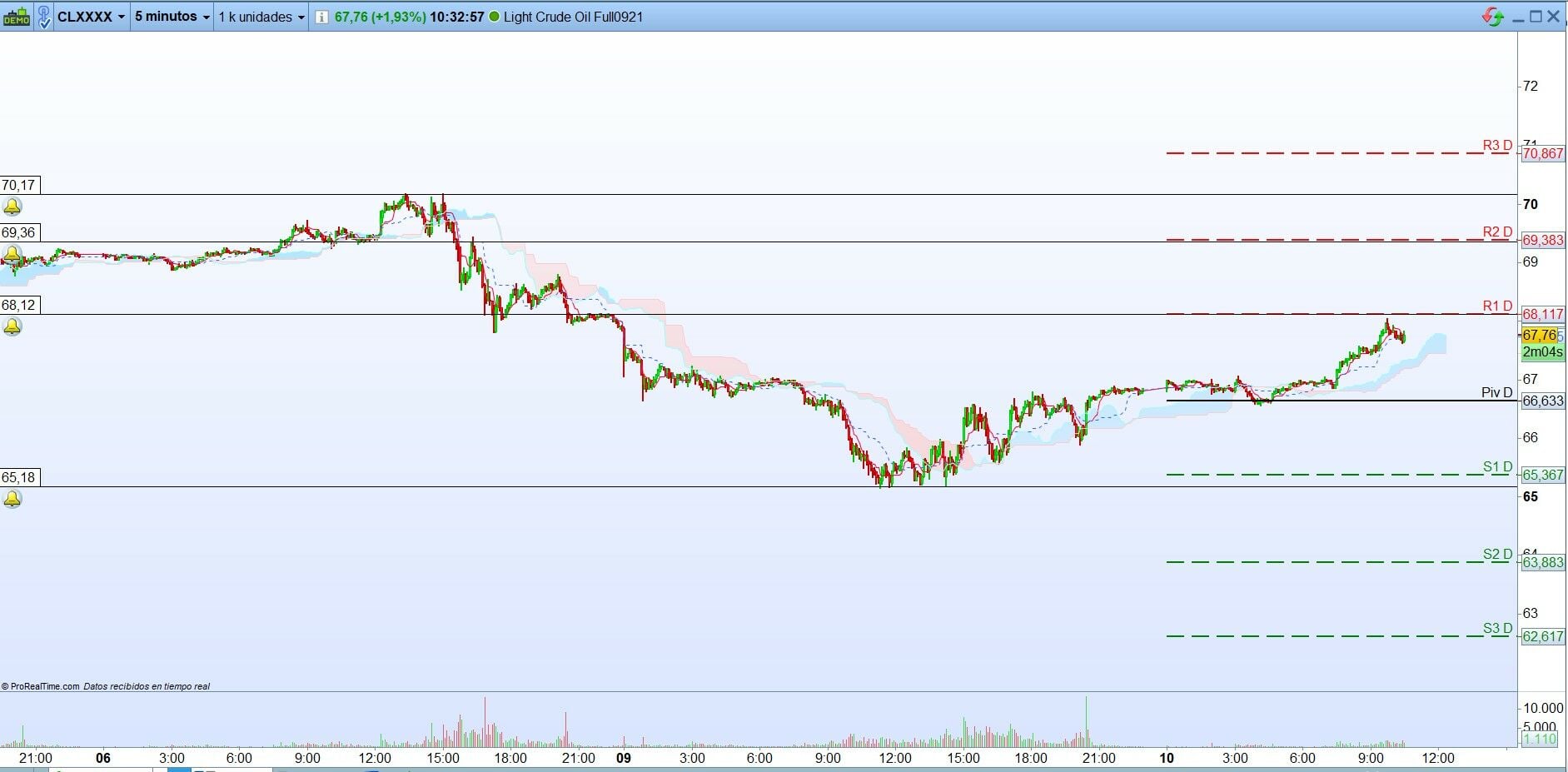Click the Light Crude Oil Full0921 title
This screenshot has height=772, width=1568.
click(574, 17)
